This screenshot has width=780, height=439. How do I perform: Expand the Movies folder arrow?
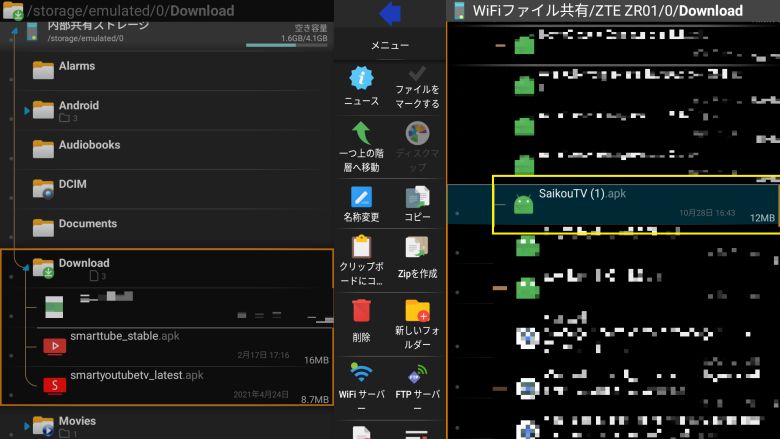tap(26, 426)
